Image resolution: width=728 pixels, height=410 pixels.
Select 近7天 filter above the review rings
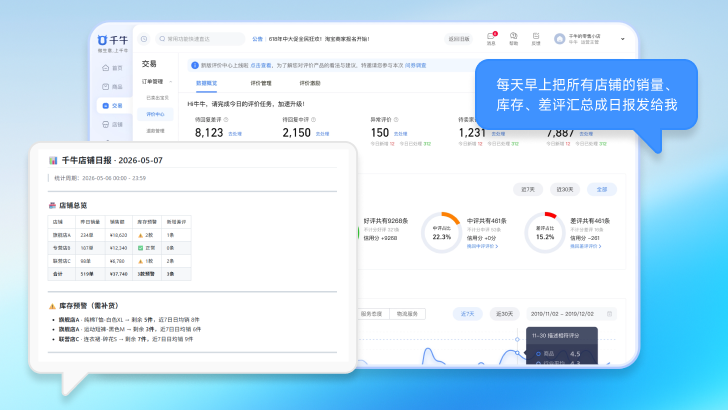coord(528,189)
